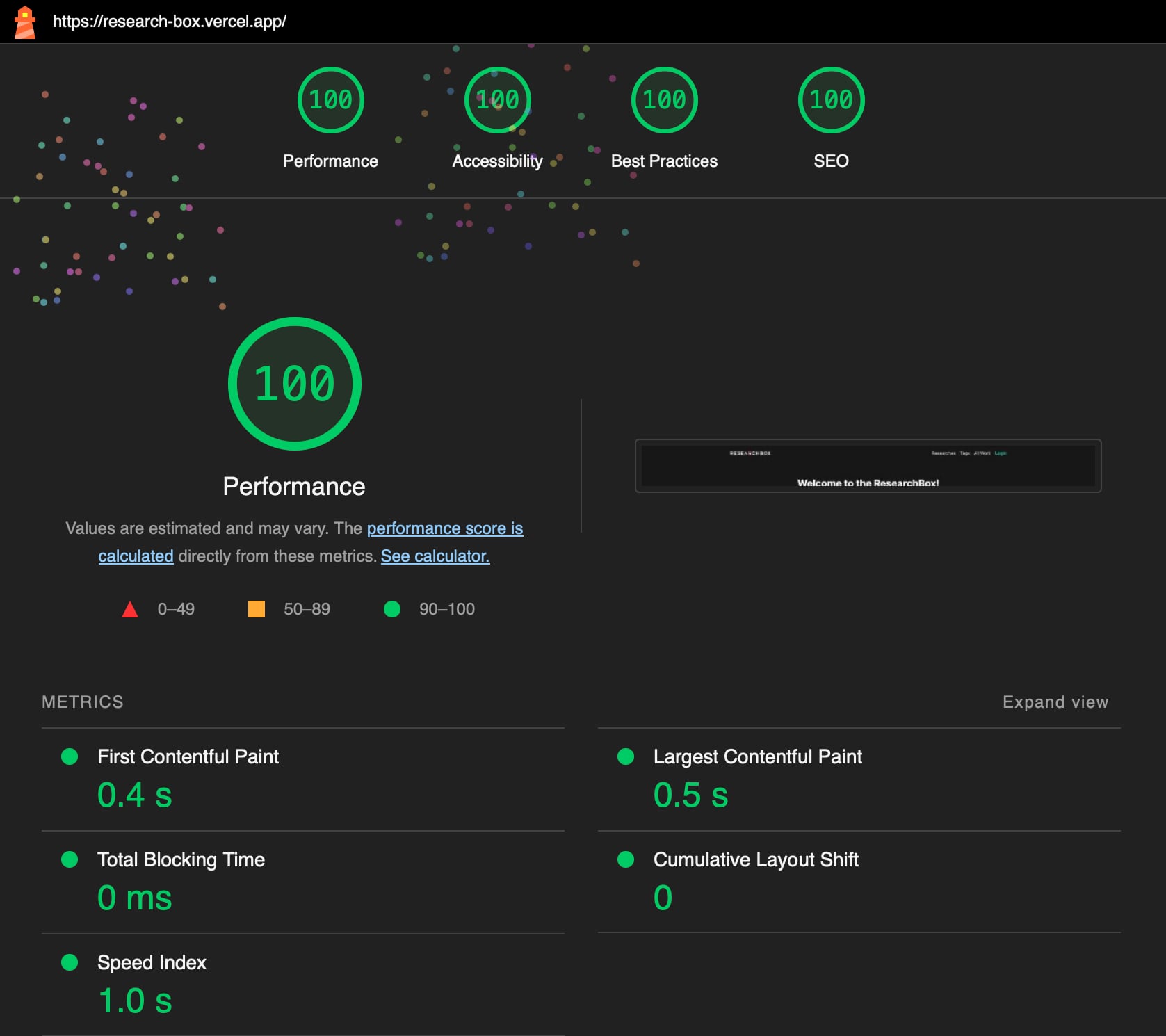Click the Cumulative Layout Shift green status dot
The image size is (1166, 1036).
point(626,859)
